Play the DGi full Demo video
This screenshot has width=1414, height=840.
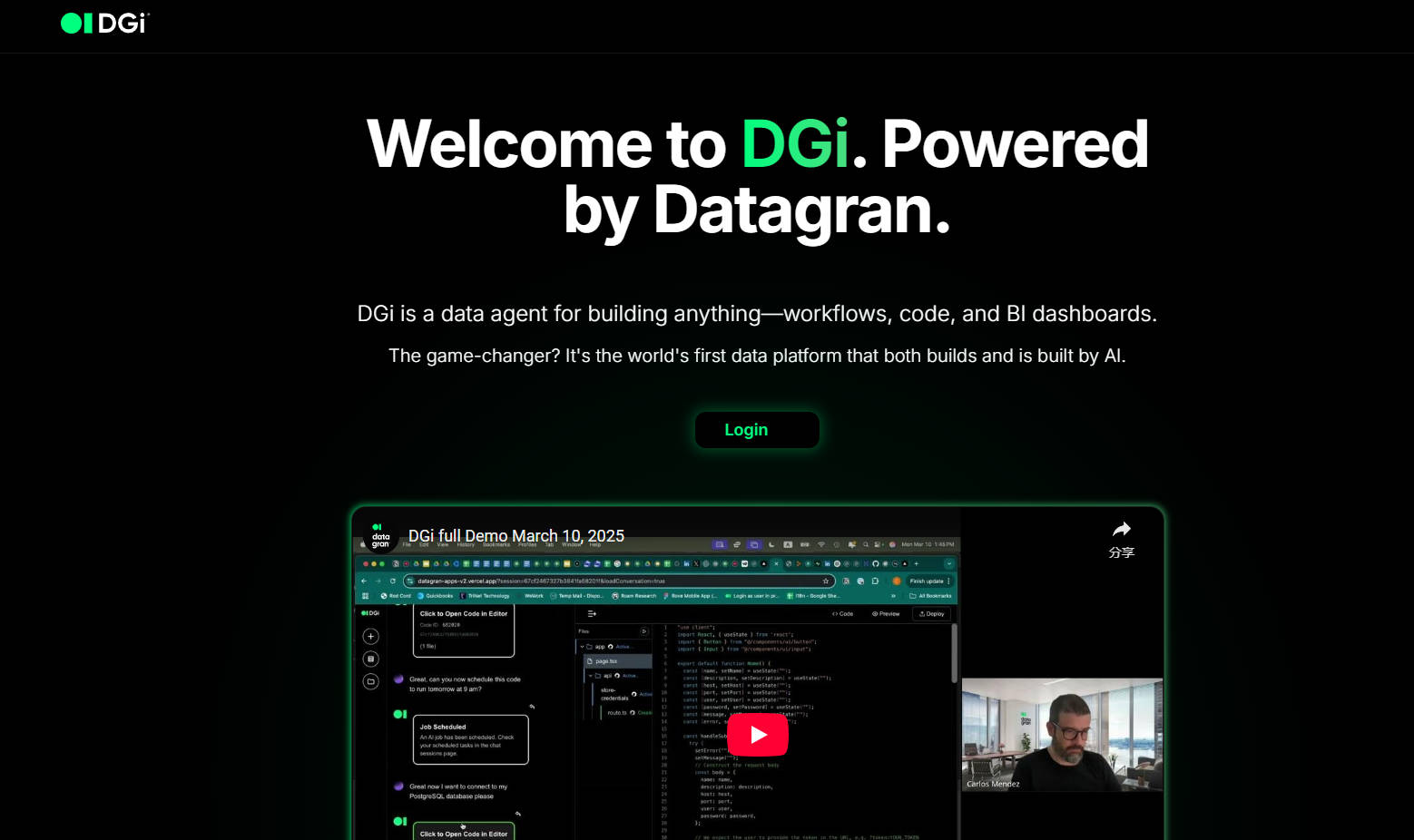[x=757, y=735]
